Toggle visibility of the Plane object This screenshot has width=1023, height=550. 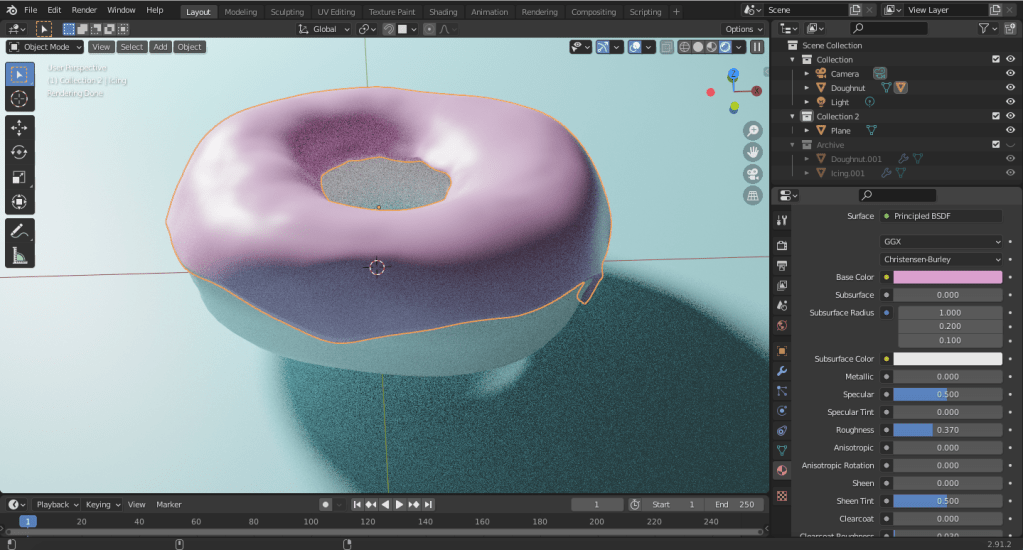(x=1010, y=131)
